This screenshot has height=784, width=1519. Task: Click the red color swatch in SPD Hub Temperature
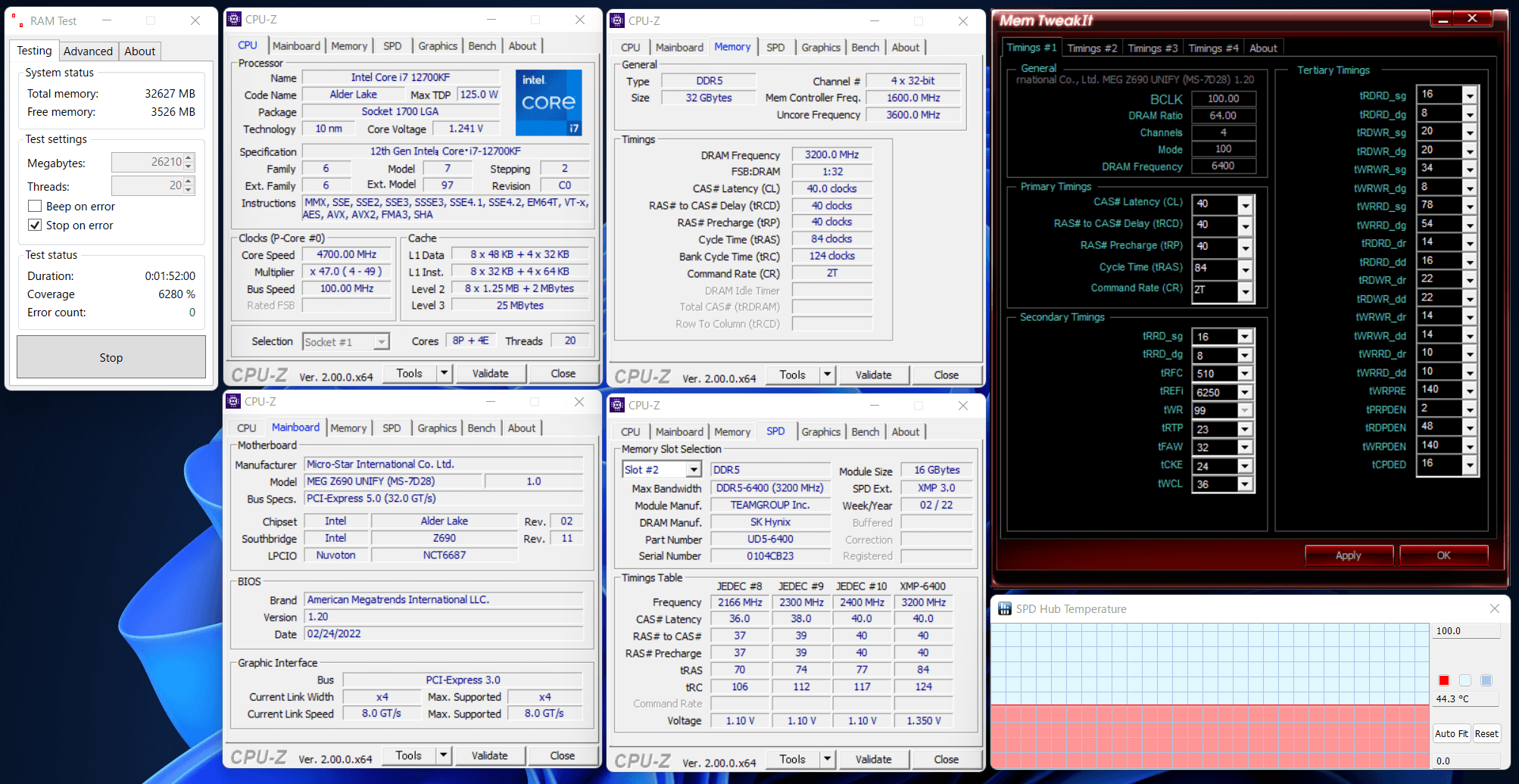coord(1444,680)
